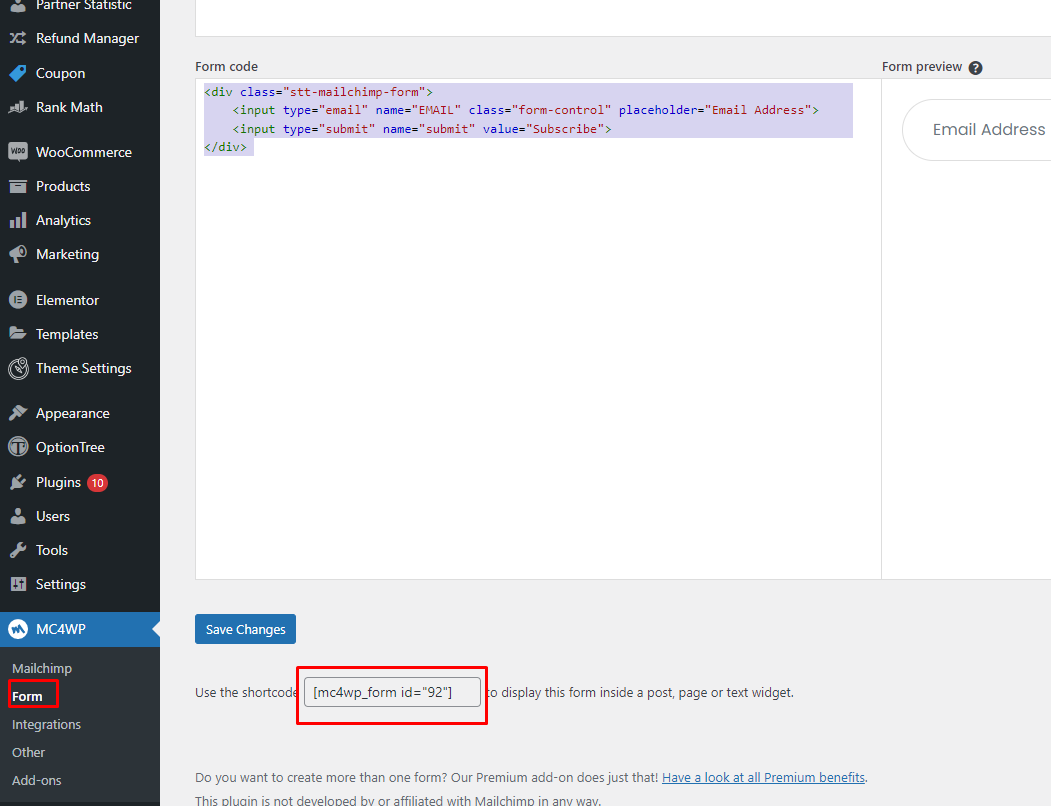1051x806 pixels.
Task: Click the Marketing megaphone icon
Action: (x=18, y=254)
